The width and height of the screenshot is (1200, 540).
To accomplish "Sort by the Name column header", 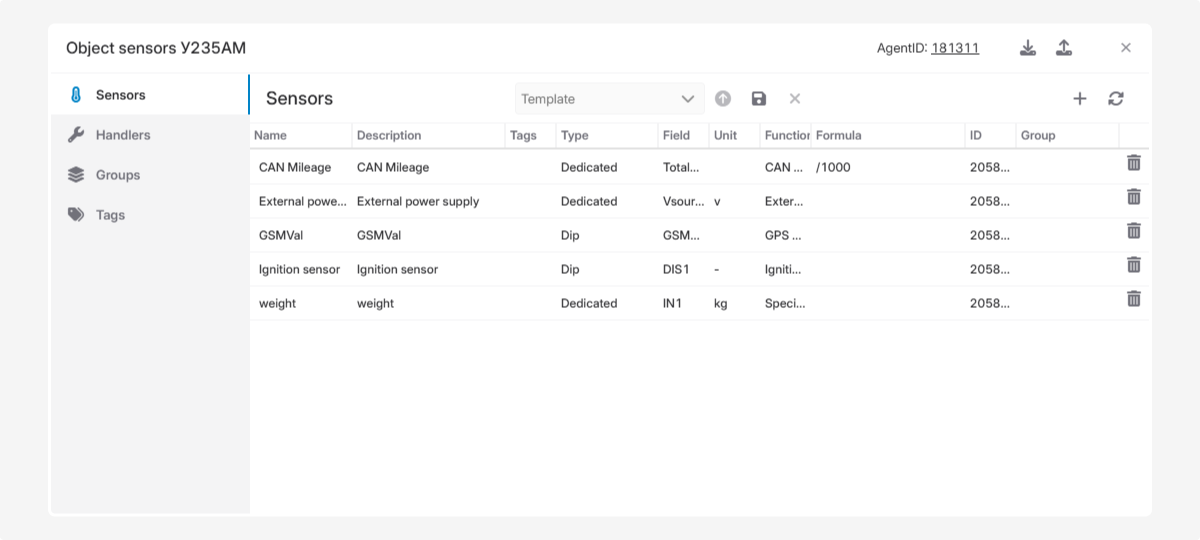I will (x=270, y=135).
